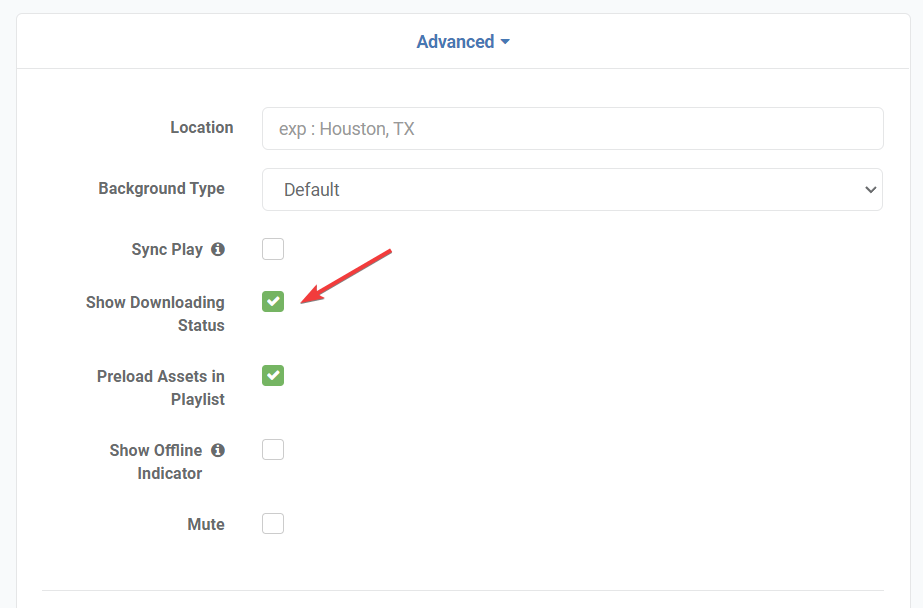Click the Background Type label
The image size is (923, 608).
click(x=161, y=189)
